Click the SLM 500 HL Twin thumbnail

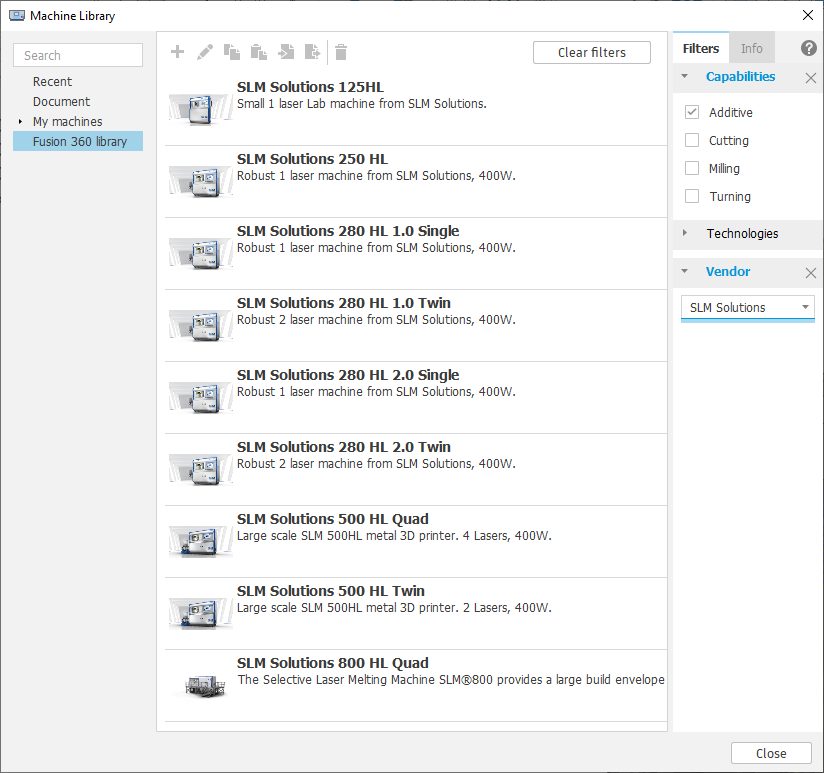pyautogui.click(x=201, y=613)
